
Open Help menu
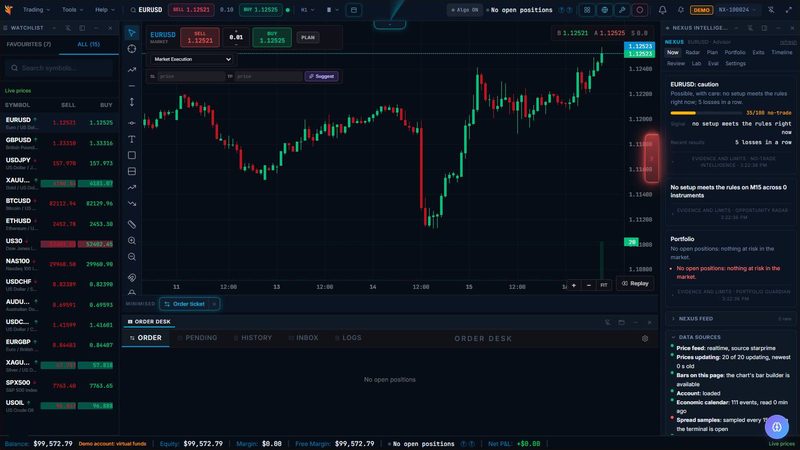click(105, 10)
